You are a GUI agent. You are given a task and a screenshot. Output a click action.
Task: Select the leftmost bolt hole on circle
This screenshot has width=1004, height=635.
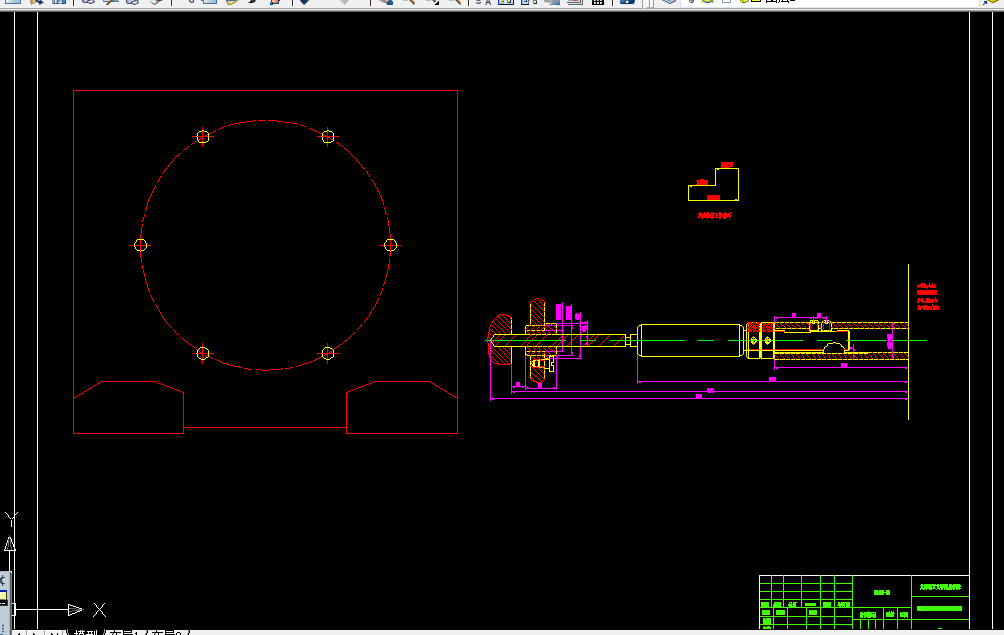pos(141,245)
